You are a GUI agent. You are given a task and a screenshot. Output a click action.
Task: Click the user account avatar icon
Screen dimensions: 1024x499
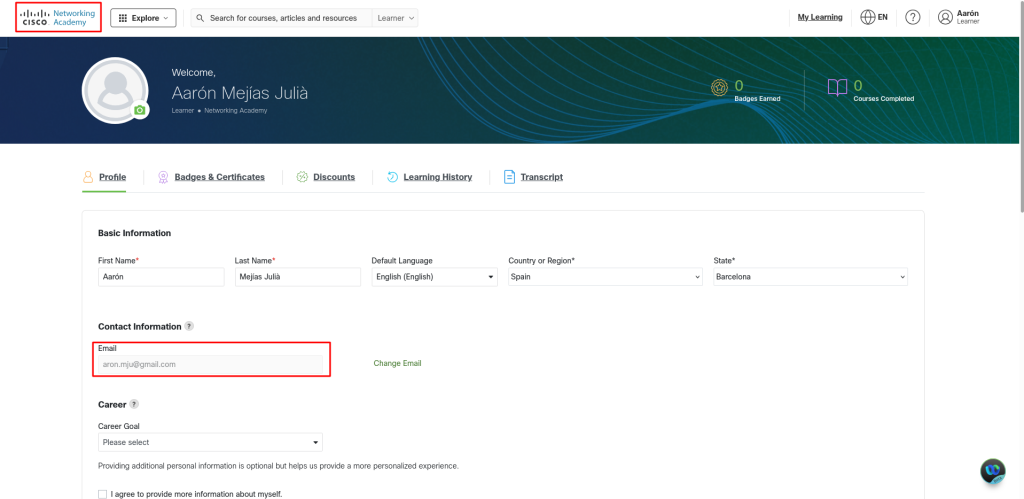(945, 17)
